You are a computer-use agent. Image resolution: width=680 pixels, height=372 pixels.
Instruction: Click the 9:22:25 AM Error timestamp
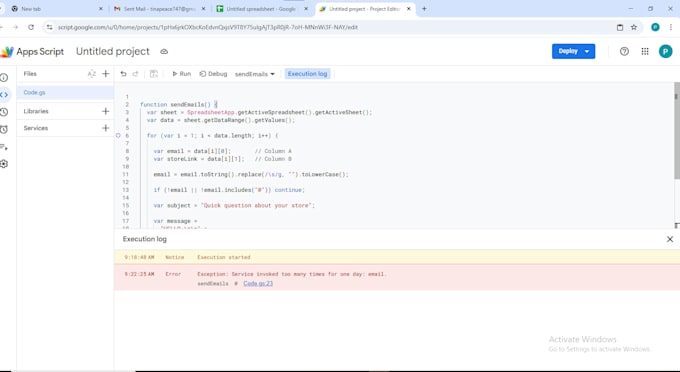139,274
